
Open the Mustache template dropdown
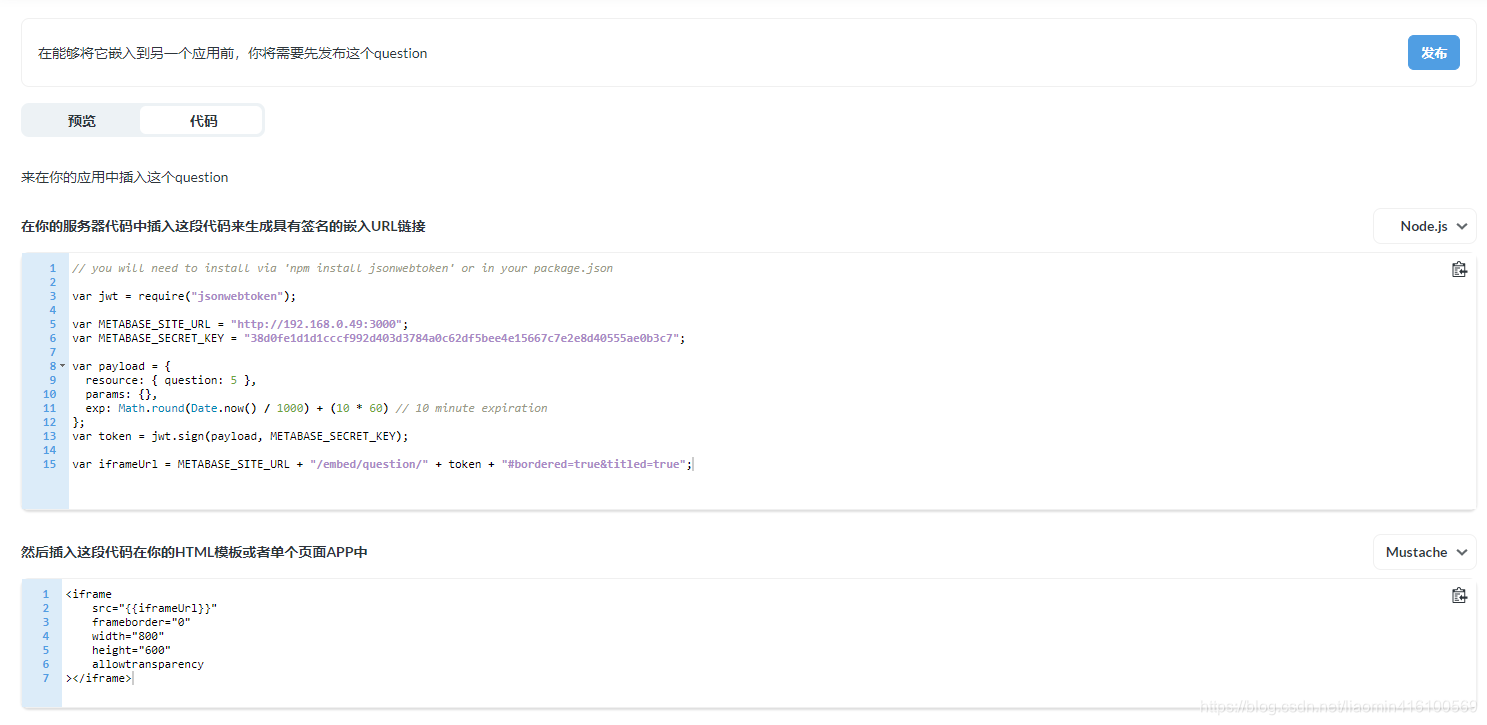[1424, 552]
